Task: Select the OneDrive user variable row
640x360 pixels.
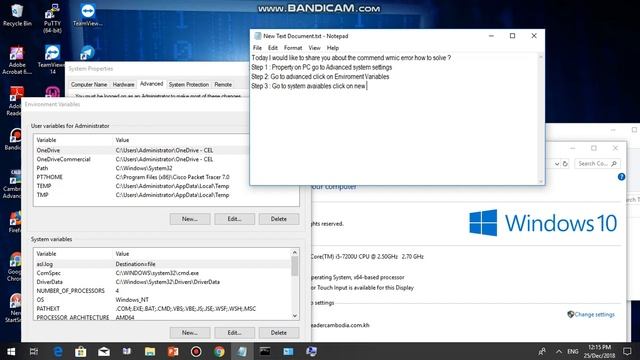Action: click(141, 150)
